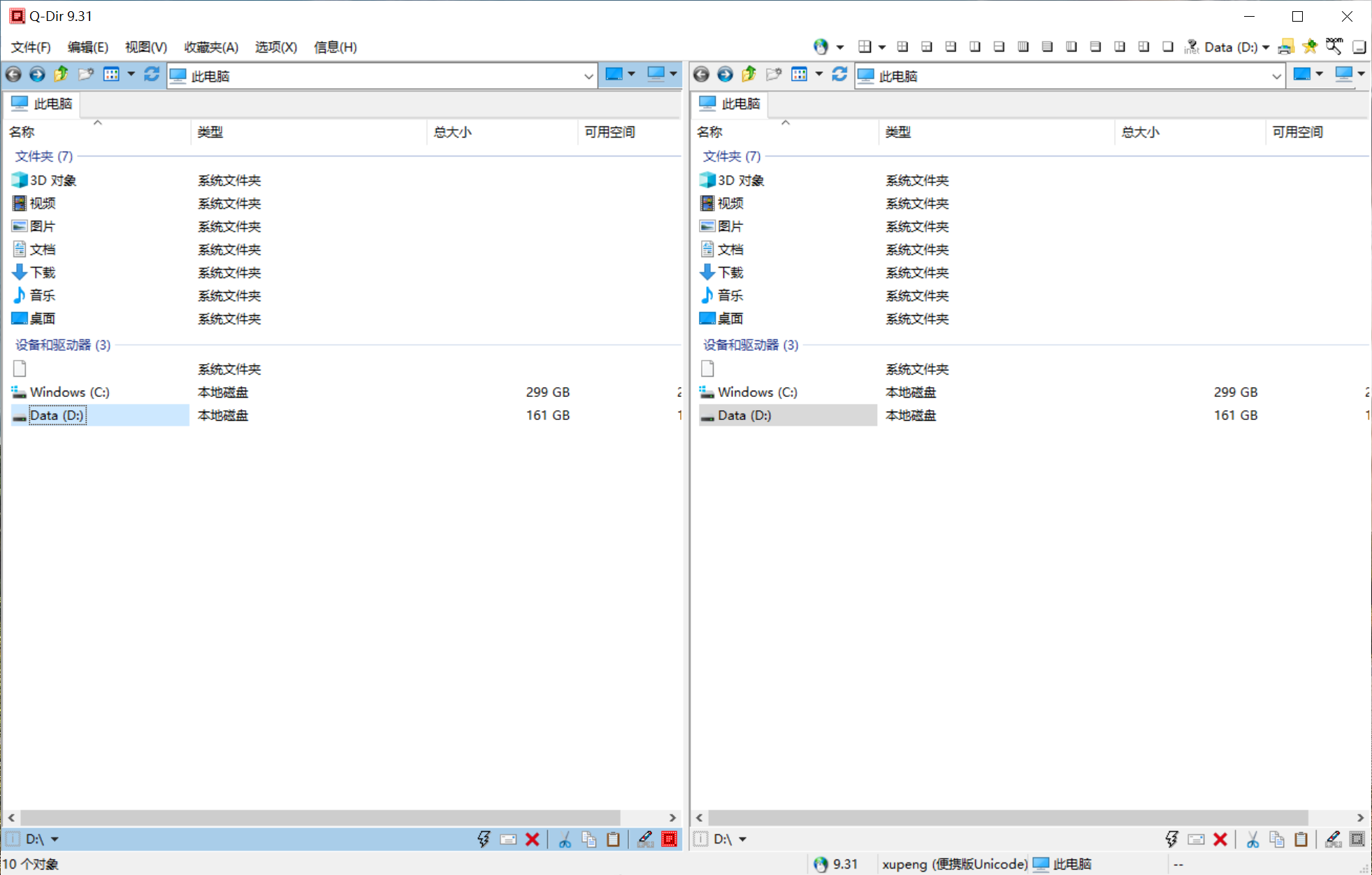Switch to single panel layout icon
This screenshot has width=1372, height=875.
pyautogui.click(x=1167, y=46)
